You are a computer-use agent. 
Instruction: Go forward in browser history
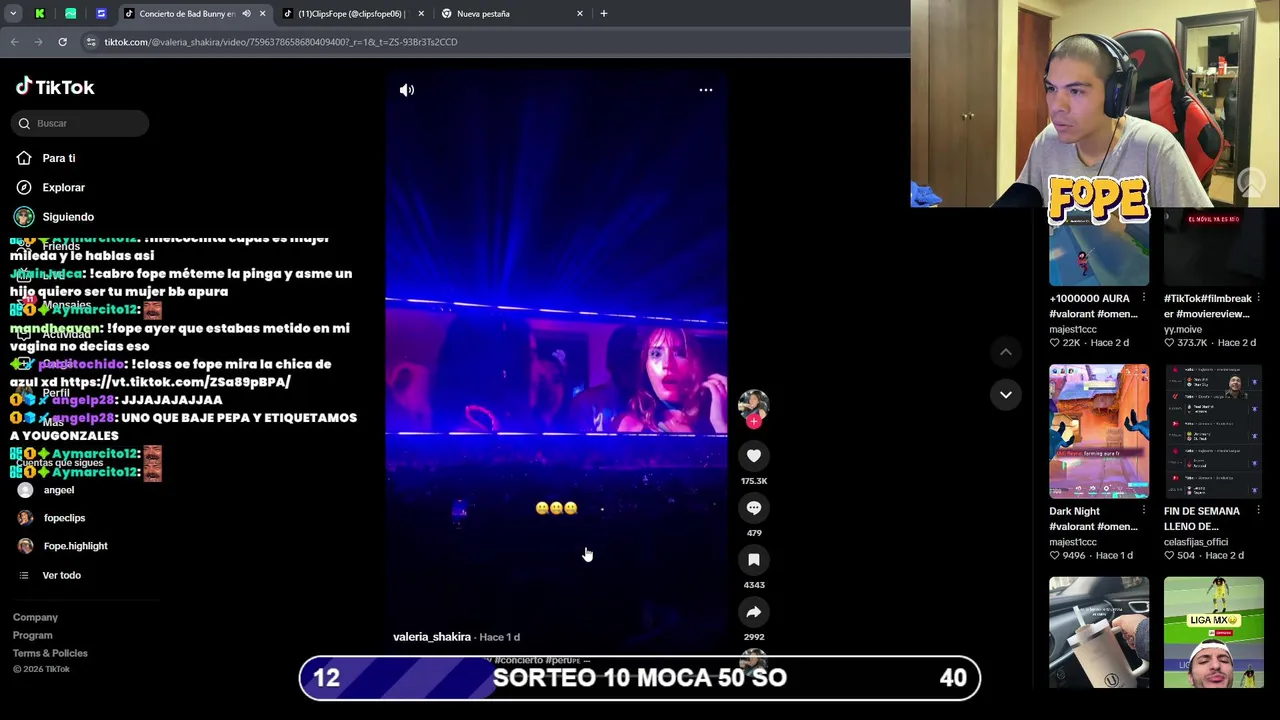click(38, 42)
